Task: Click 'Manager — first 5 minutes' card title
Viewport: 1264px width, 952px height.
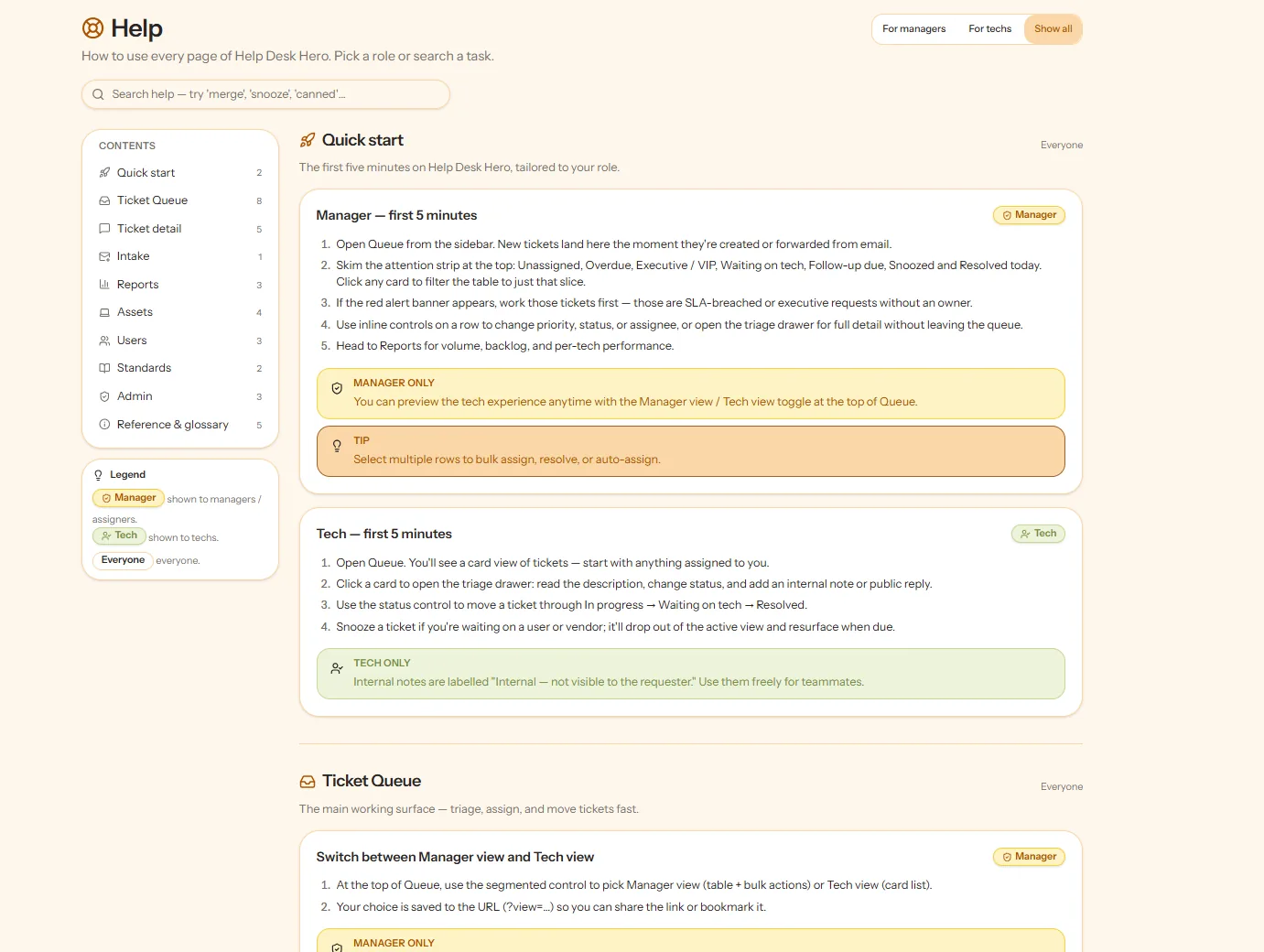Action: pos(396,215)
